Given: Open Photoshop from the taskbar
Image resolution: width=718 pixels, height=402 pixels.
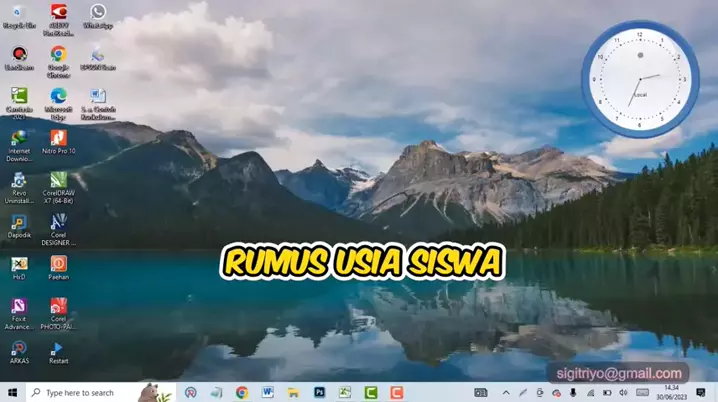Looking at the screenshot, I should 319,392.
